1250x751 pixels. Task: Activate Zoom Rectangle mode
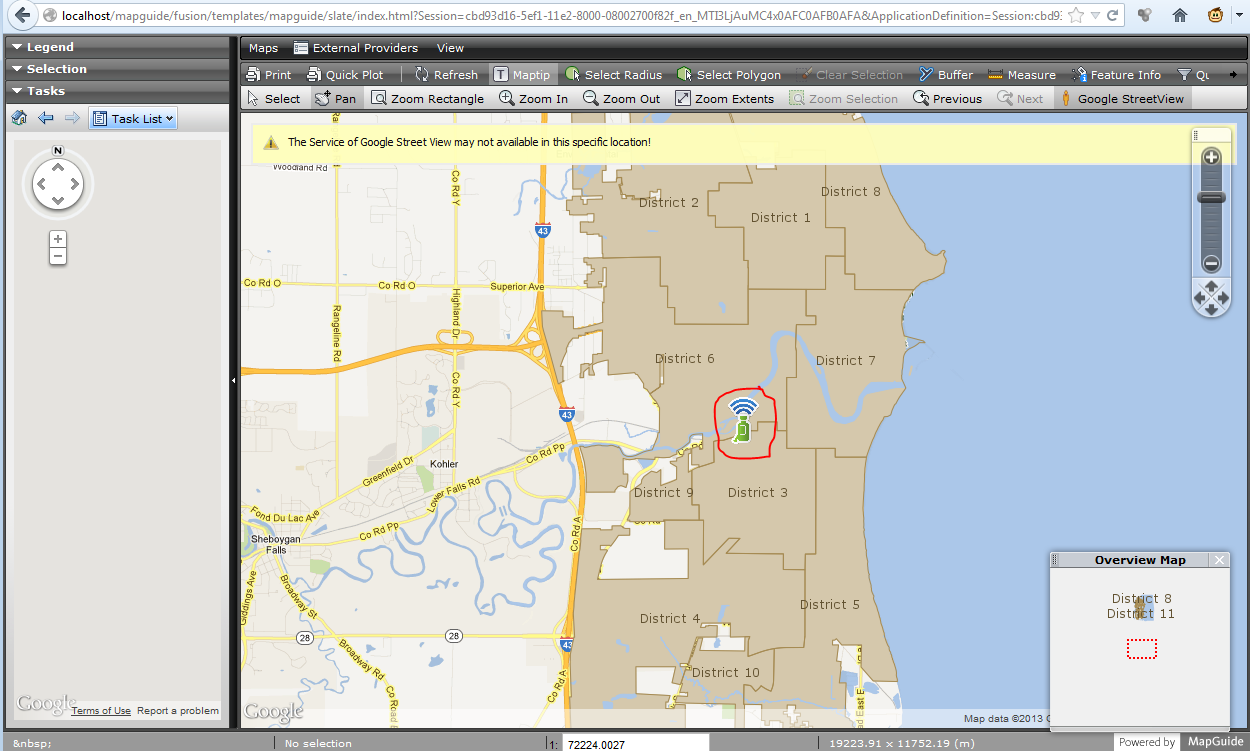coord(428,98)
